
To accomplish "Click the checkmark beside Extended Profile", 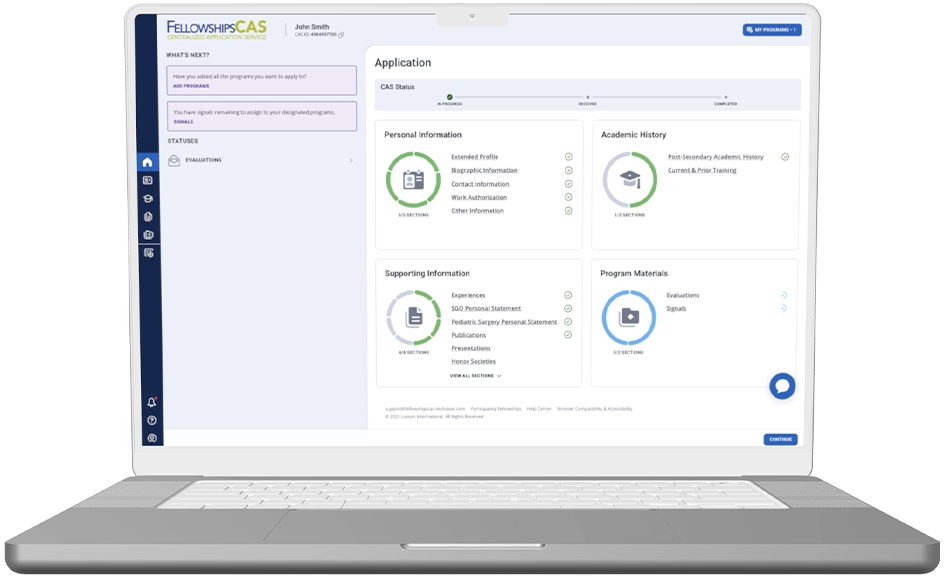I will click(568, 157).
